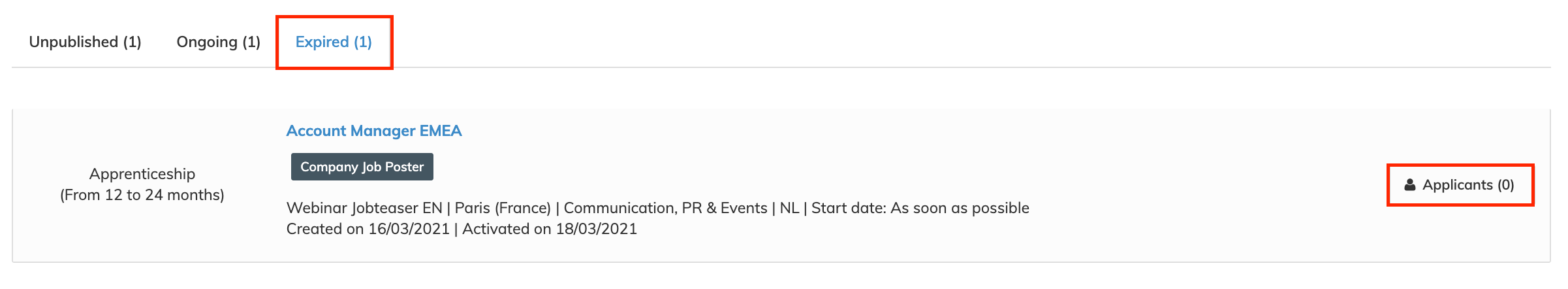Image resolution: width=1568 pixels, height=289 pixels.
Task: Click the "Start date: As soon as possible" text
Action: (x=920, y=208)
